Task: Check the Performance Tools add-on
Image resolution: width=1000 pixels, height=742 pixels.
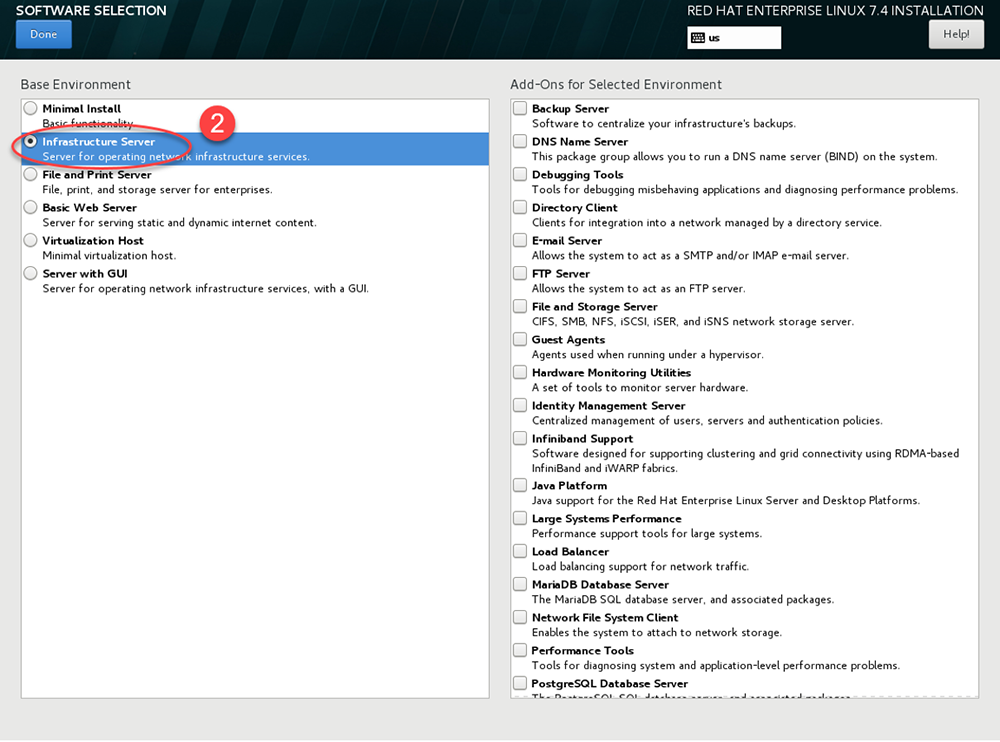Action: [x=520, y=650]
